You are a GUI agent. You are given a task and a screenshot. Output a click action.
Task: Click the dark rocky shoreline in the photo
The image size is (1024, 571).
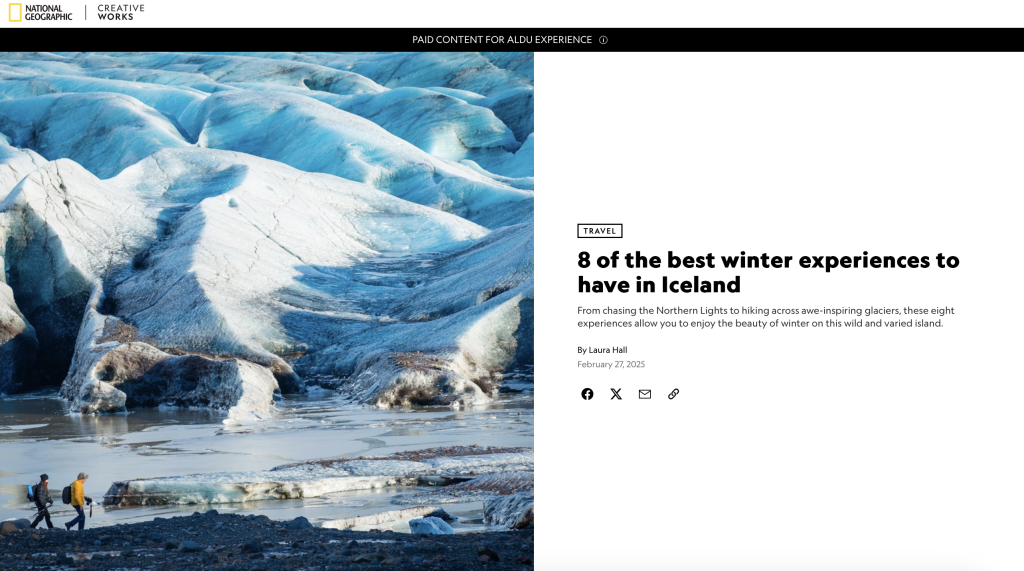tap(261, 546)
